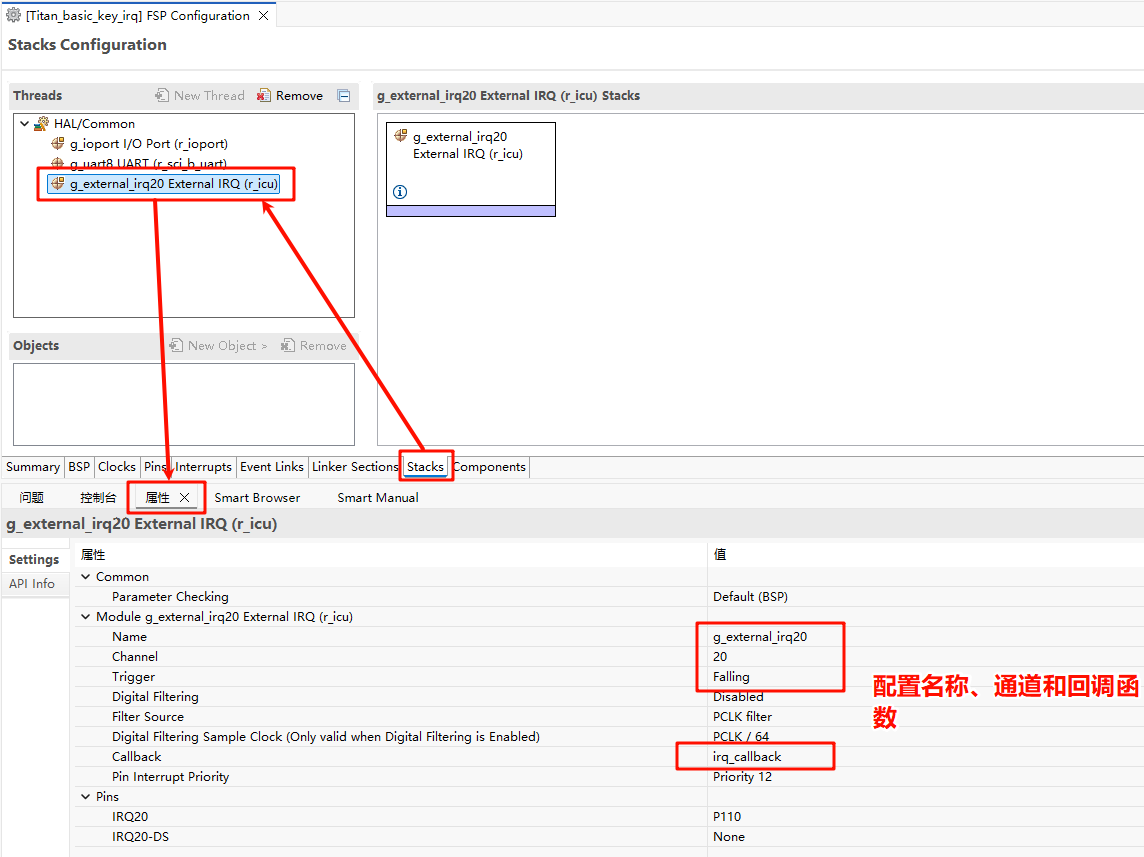1144x857 pixels.
Task: Collapse the Module g_external_irq20 properties group
Action: click(x=86, y=617)
